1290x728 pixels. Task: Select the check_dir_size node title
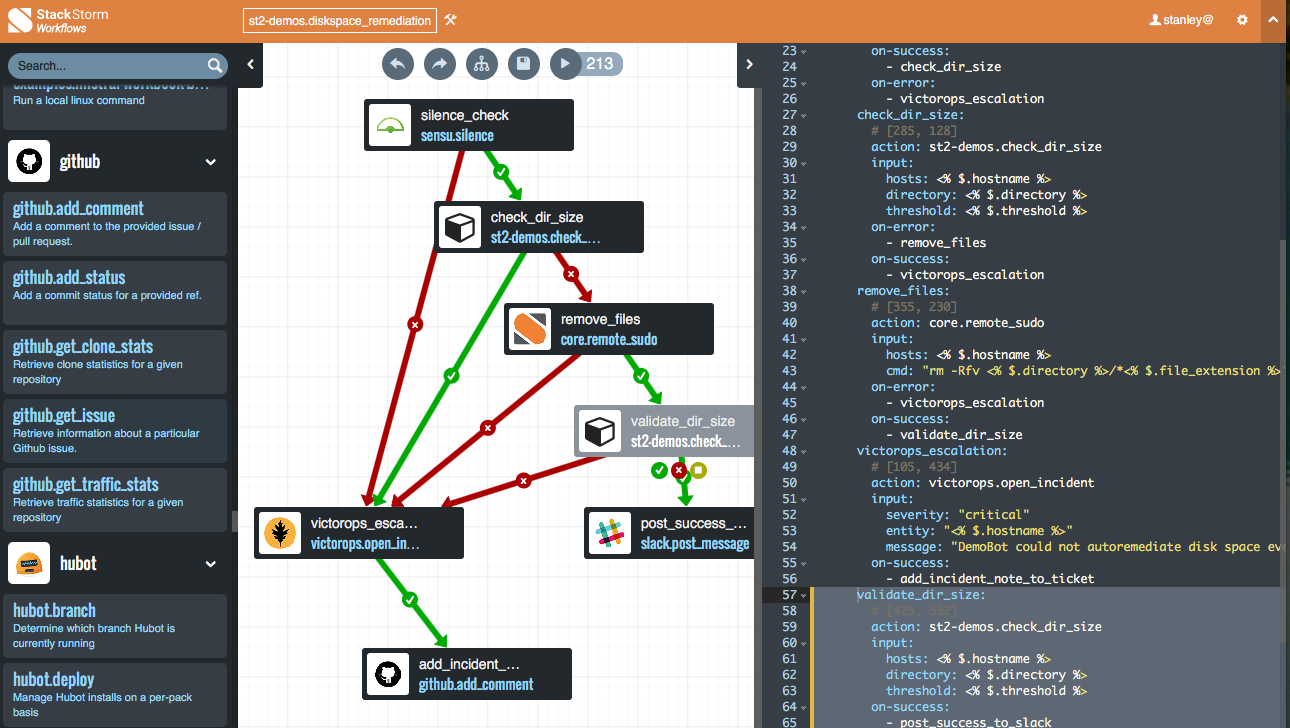537,218
